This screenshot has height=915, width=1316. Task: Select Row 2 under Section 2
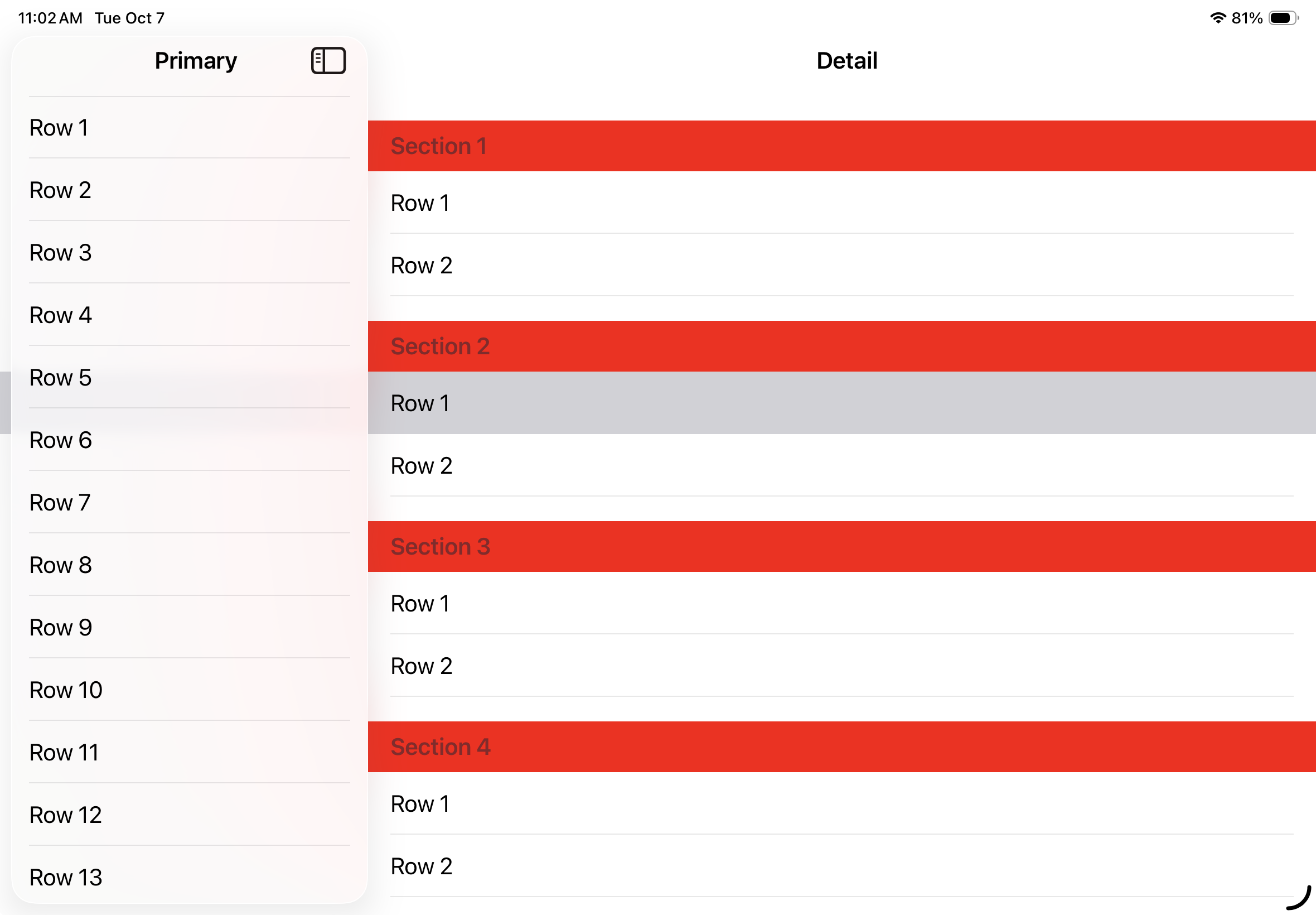841,465
